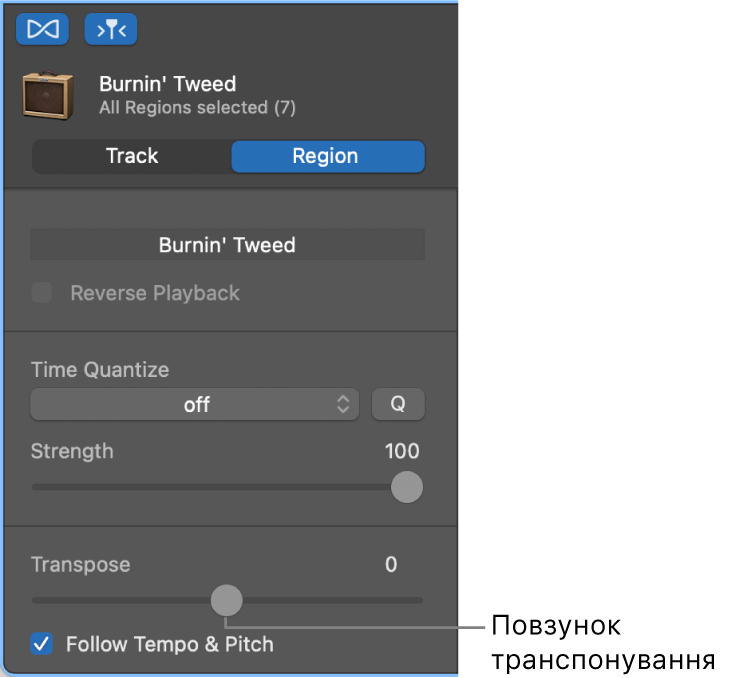Click the Follow Tempo & Pitch label
Image resolution: width=729 pixels, height=678 pixels.
point(169,644)
